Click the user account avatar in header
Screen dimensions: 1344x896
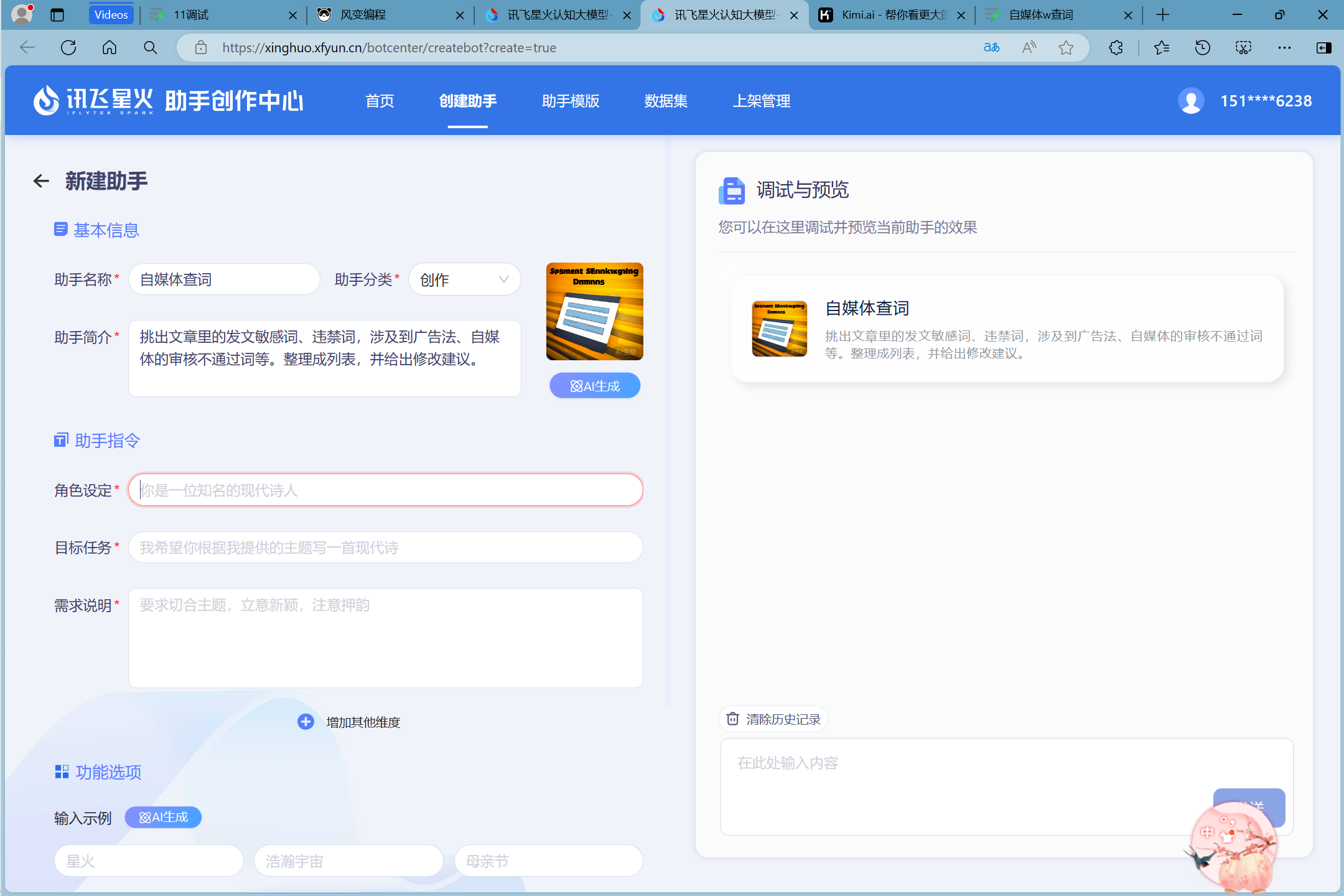(1191, 101)
